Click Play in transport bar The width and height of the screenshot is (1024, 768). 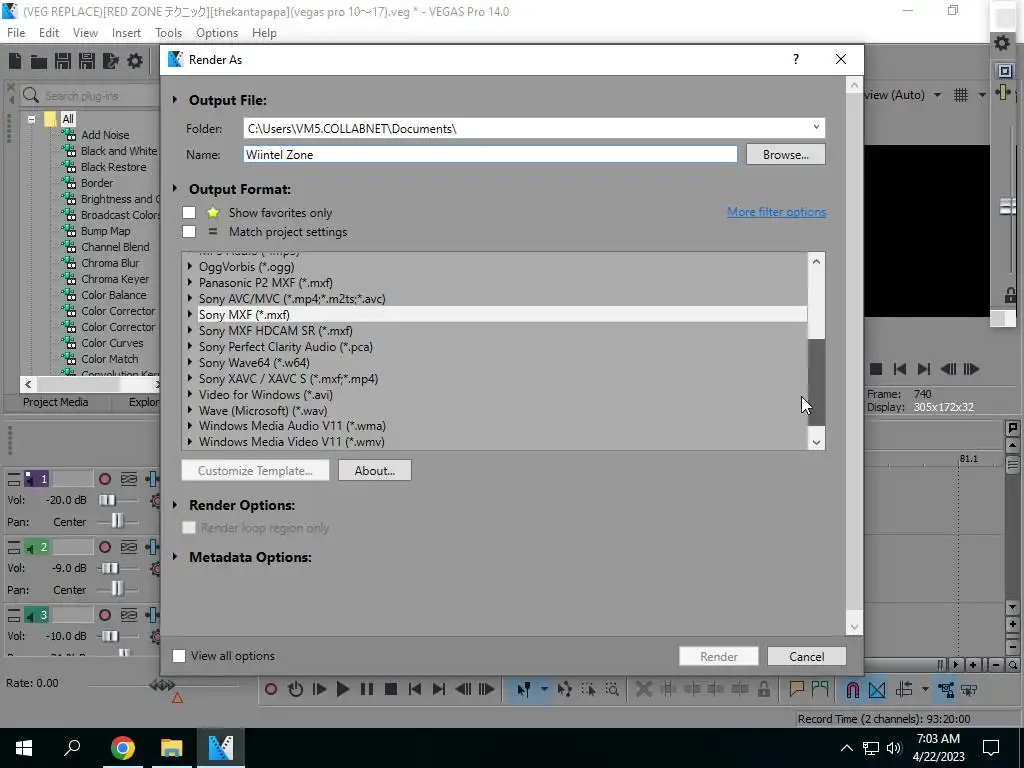pyautogui.click(x=343, y=689)
